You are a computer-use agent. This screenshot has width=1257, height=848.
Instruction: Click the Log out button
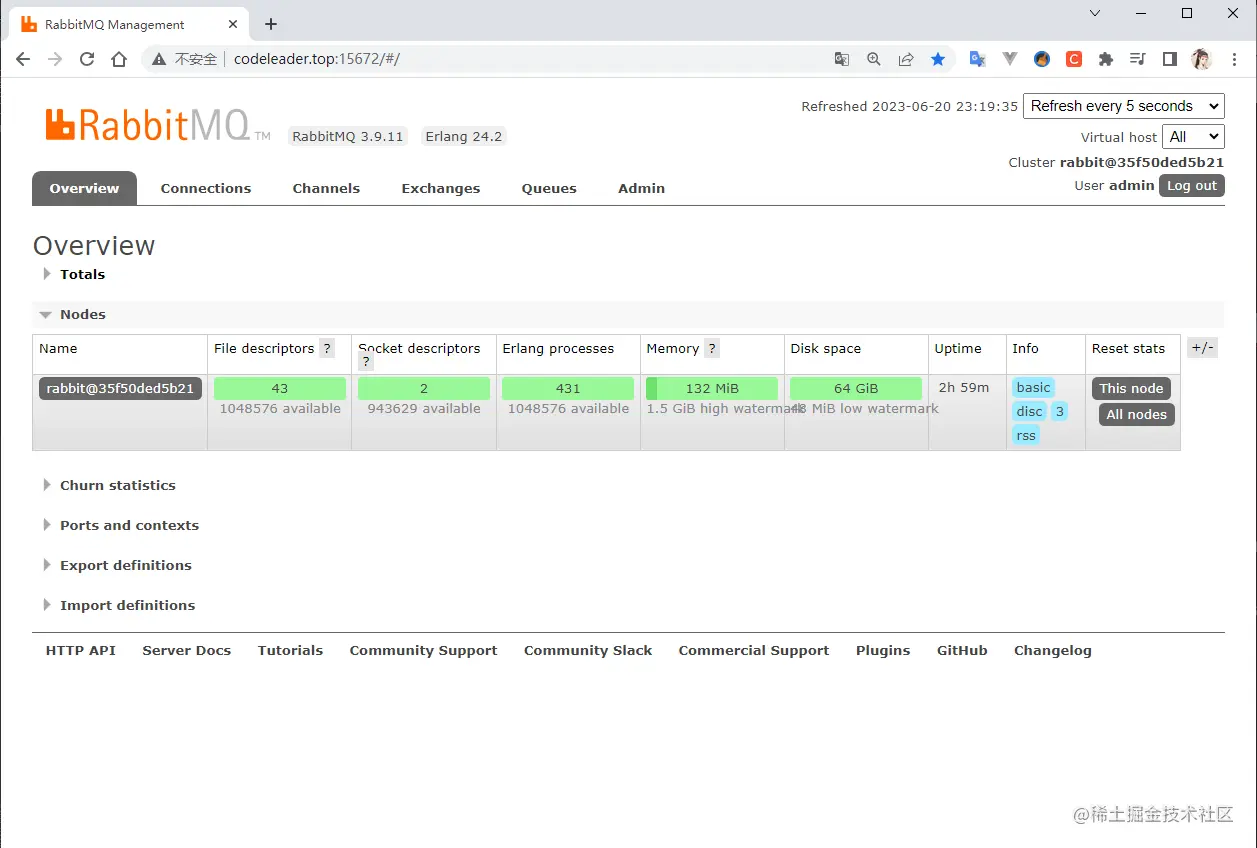pyautogui.click(x=1192, y=185)
